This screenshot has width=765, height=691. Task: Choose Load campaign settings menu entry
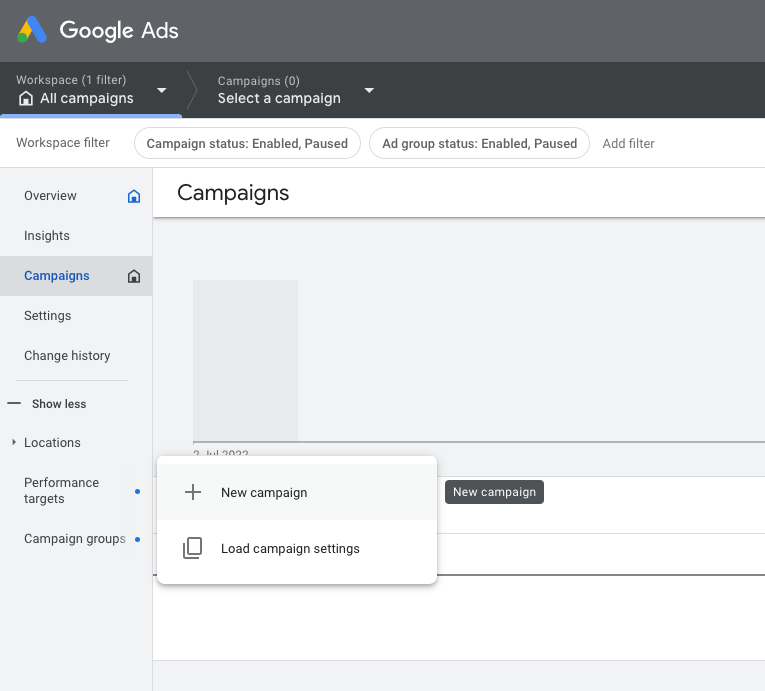[x=297, y=548]
